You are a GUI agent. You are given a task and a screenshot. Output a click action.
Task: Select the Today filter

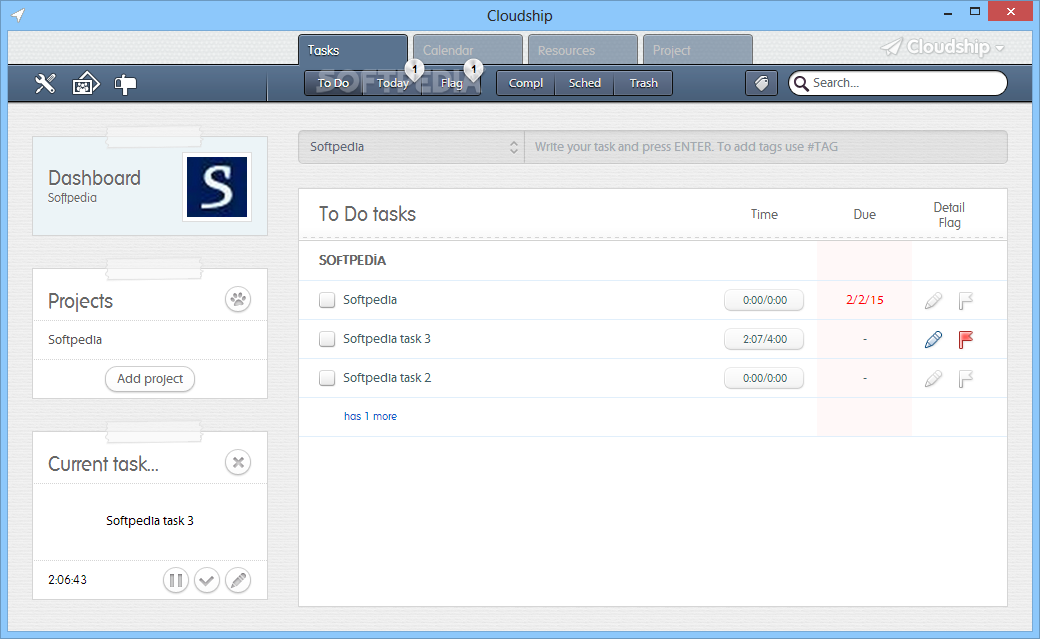click(x=392, y=83)
